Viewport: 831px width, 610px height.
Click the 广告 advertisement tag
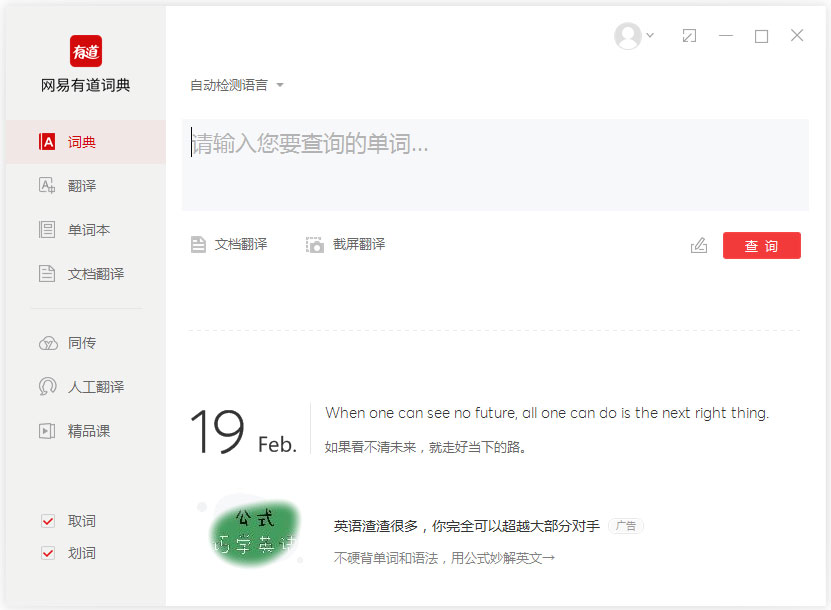(625, 524)
